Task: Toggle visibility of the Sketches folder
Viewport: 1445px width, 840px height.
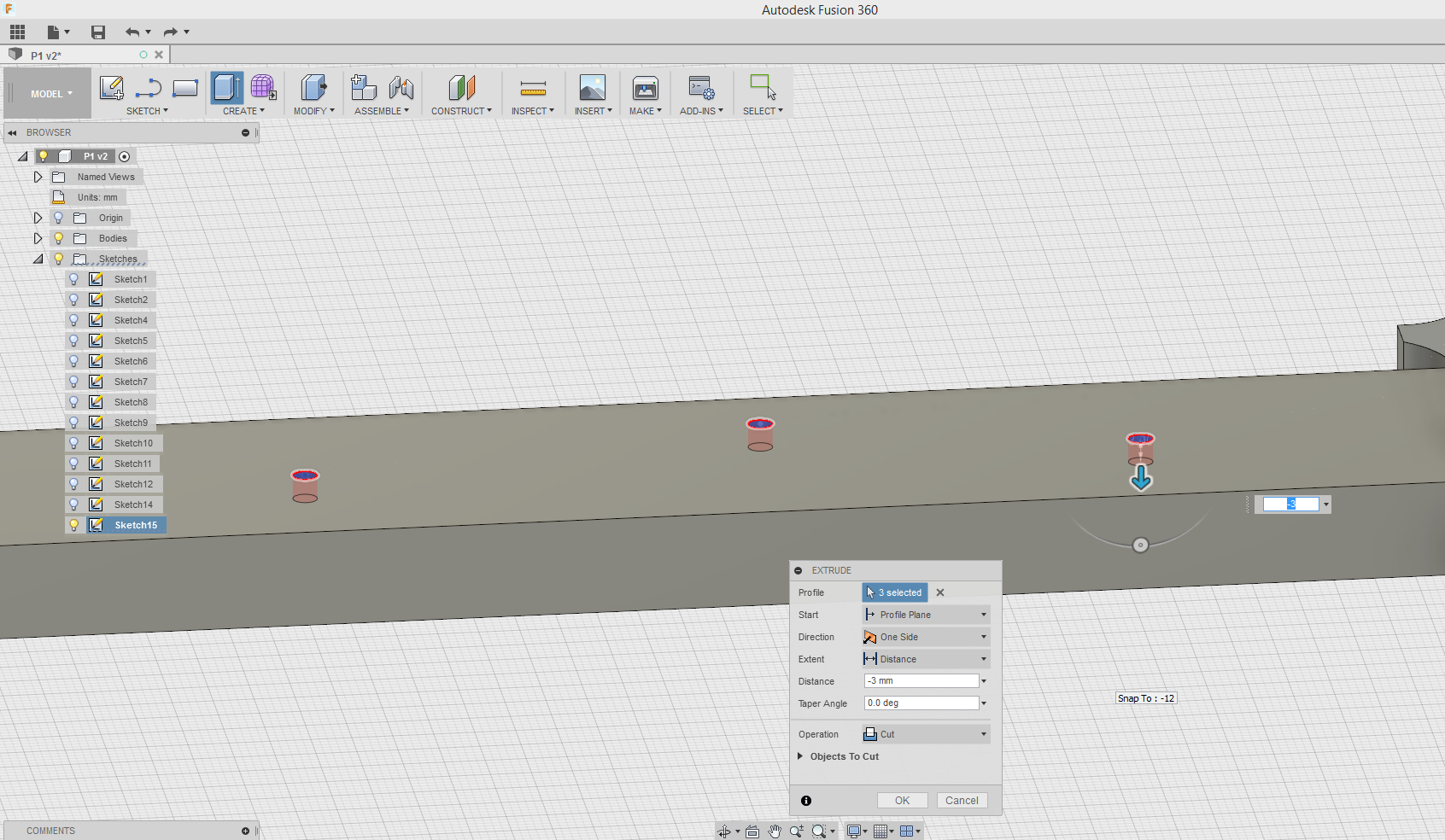Action: 59,259
